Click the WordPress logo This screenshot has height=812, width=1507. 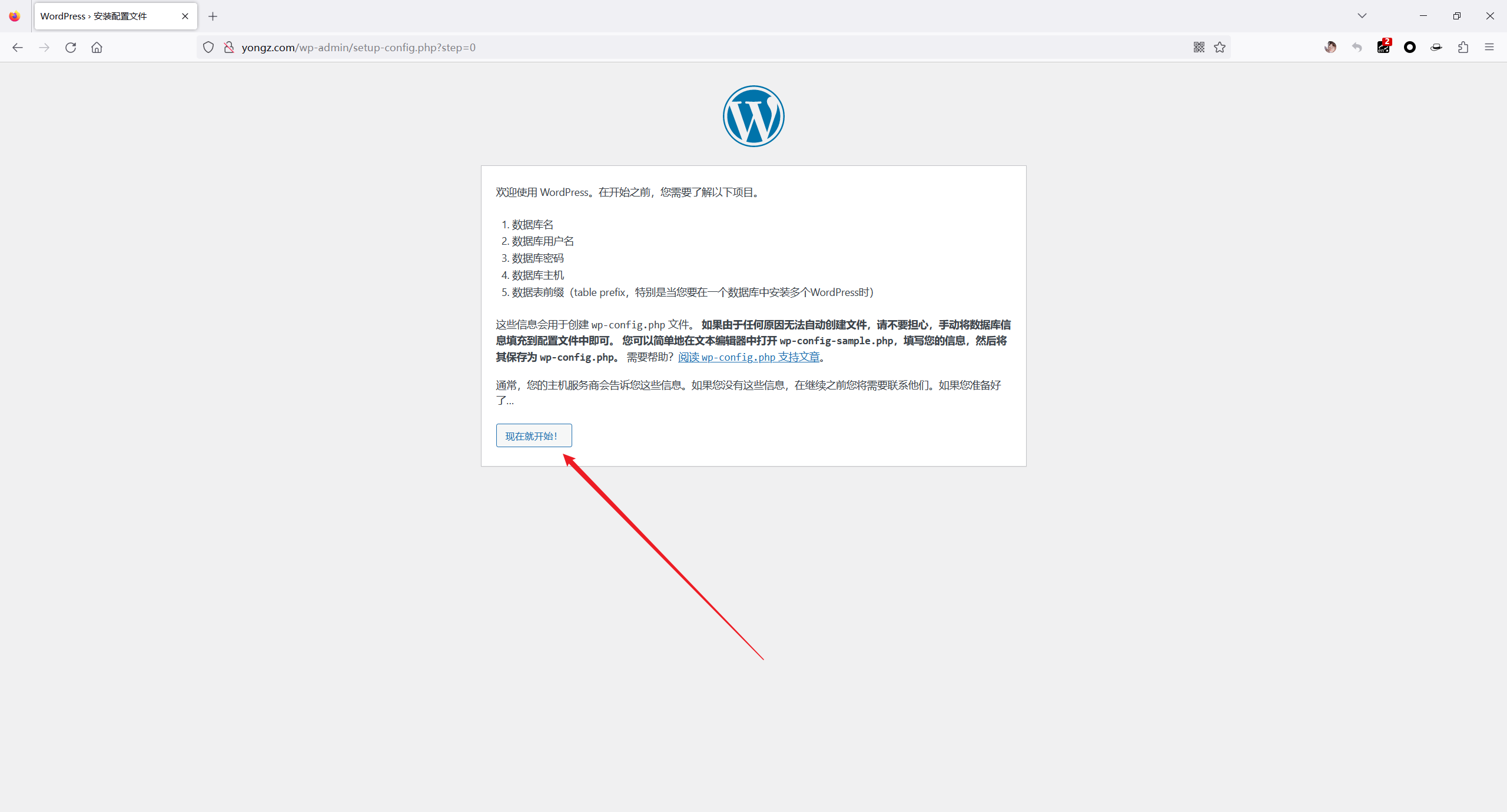[753, 116]
